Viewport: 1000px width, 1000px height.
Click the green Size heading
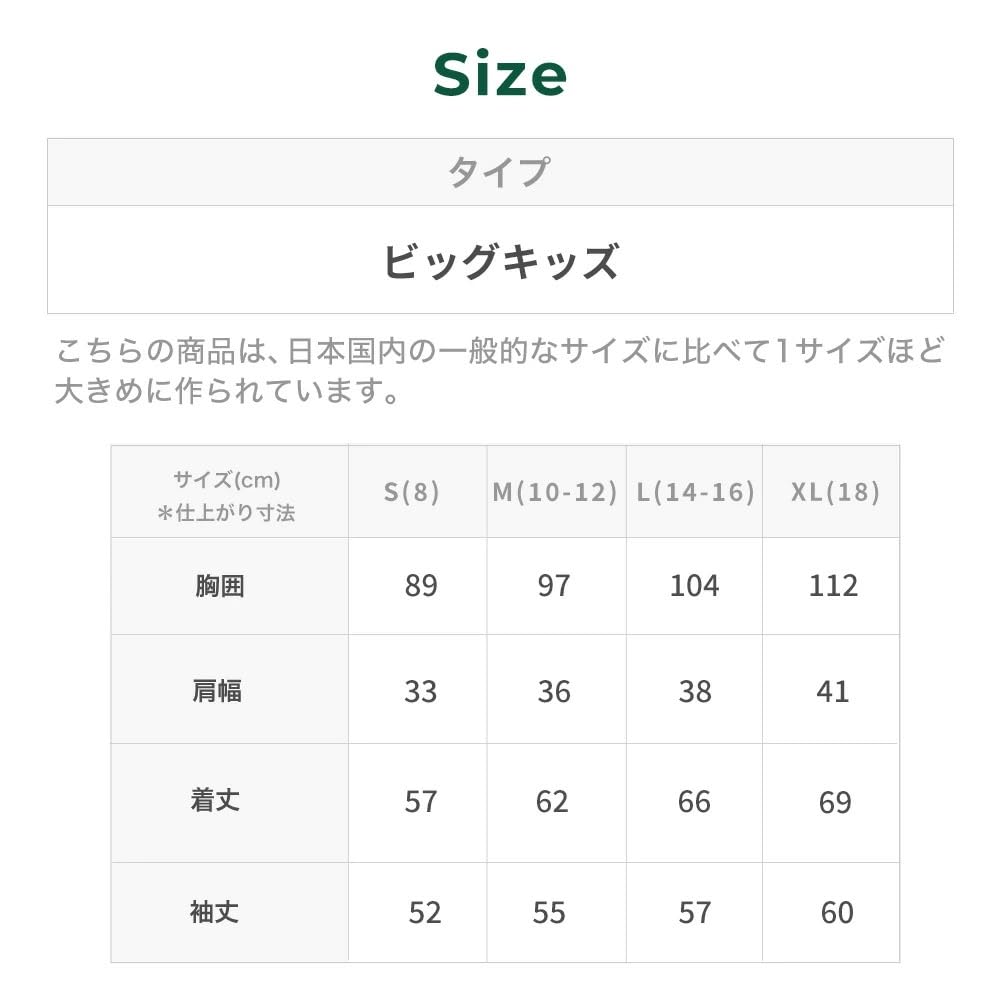[500, 76]
